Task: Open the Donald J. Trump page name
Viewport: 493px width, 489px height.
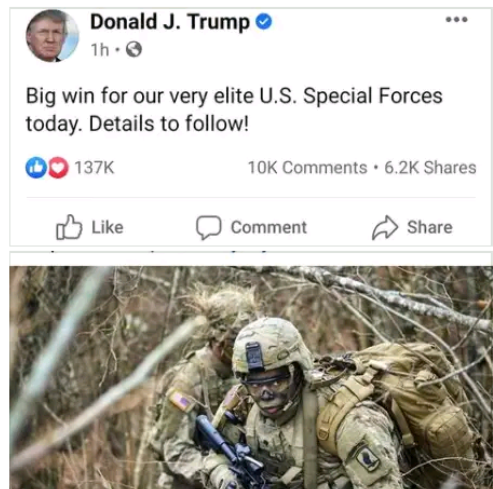Action: [170, 22]
